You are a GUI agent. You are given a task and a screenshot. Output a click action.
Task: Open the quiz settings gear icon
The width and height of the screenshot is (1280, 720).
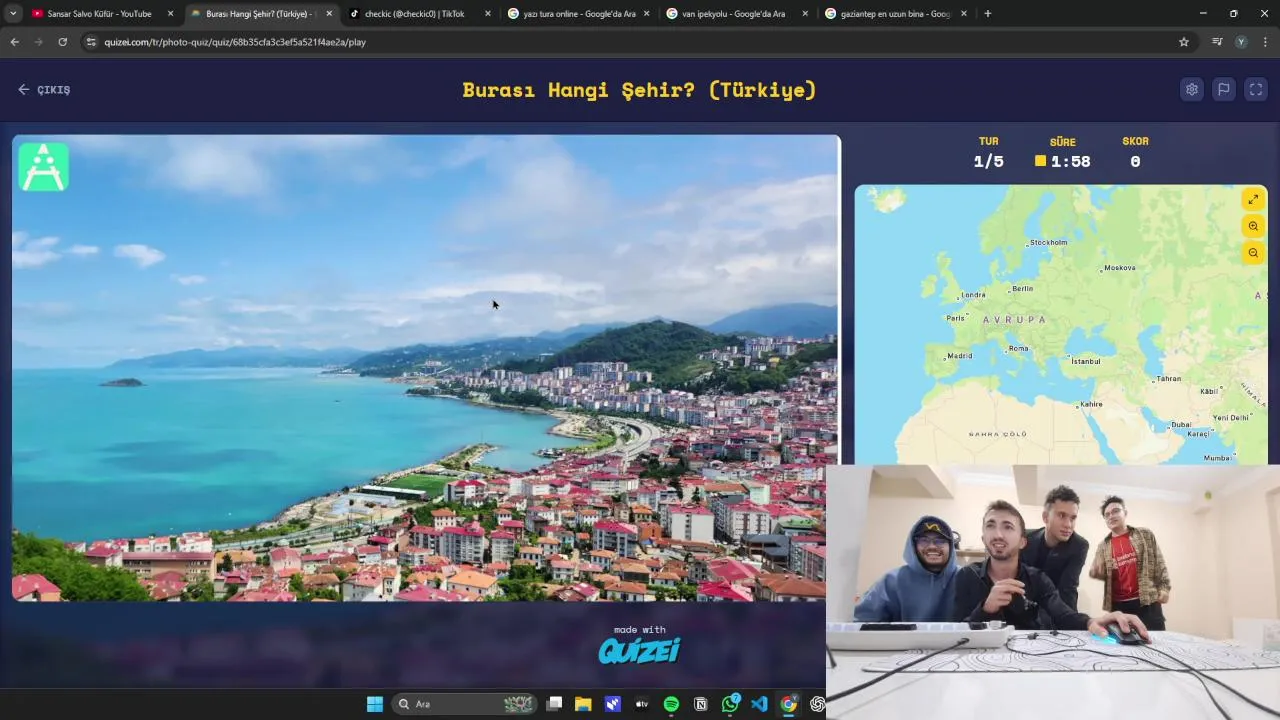pos(1191,89)
